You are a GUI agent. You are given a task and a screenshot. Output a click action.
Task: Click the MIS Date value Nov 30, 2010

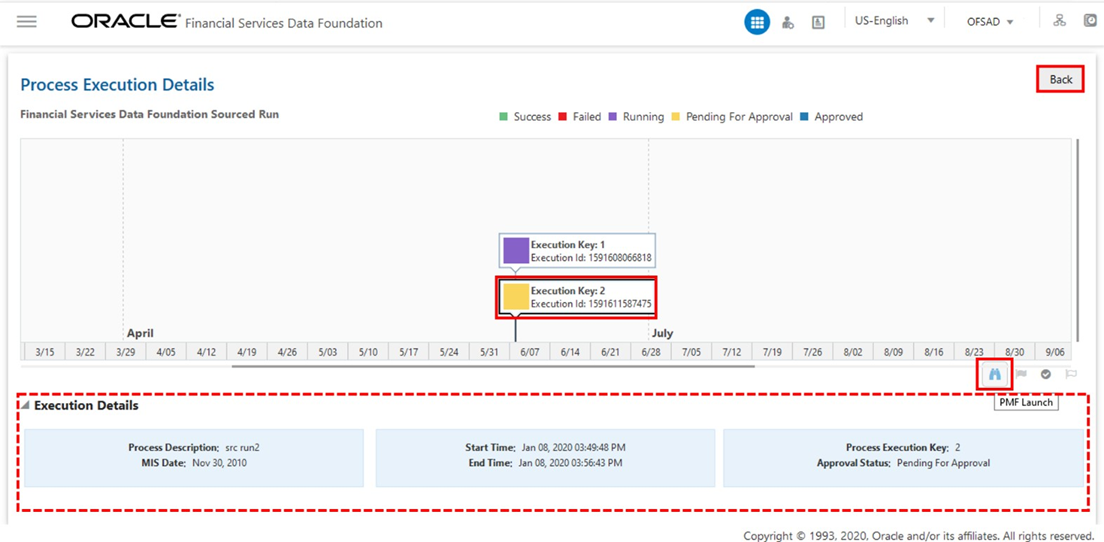click(219, 463)
